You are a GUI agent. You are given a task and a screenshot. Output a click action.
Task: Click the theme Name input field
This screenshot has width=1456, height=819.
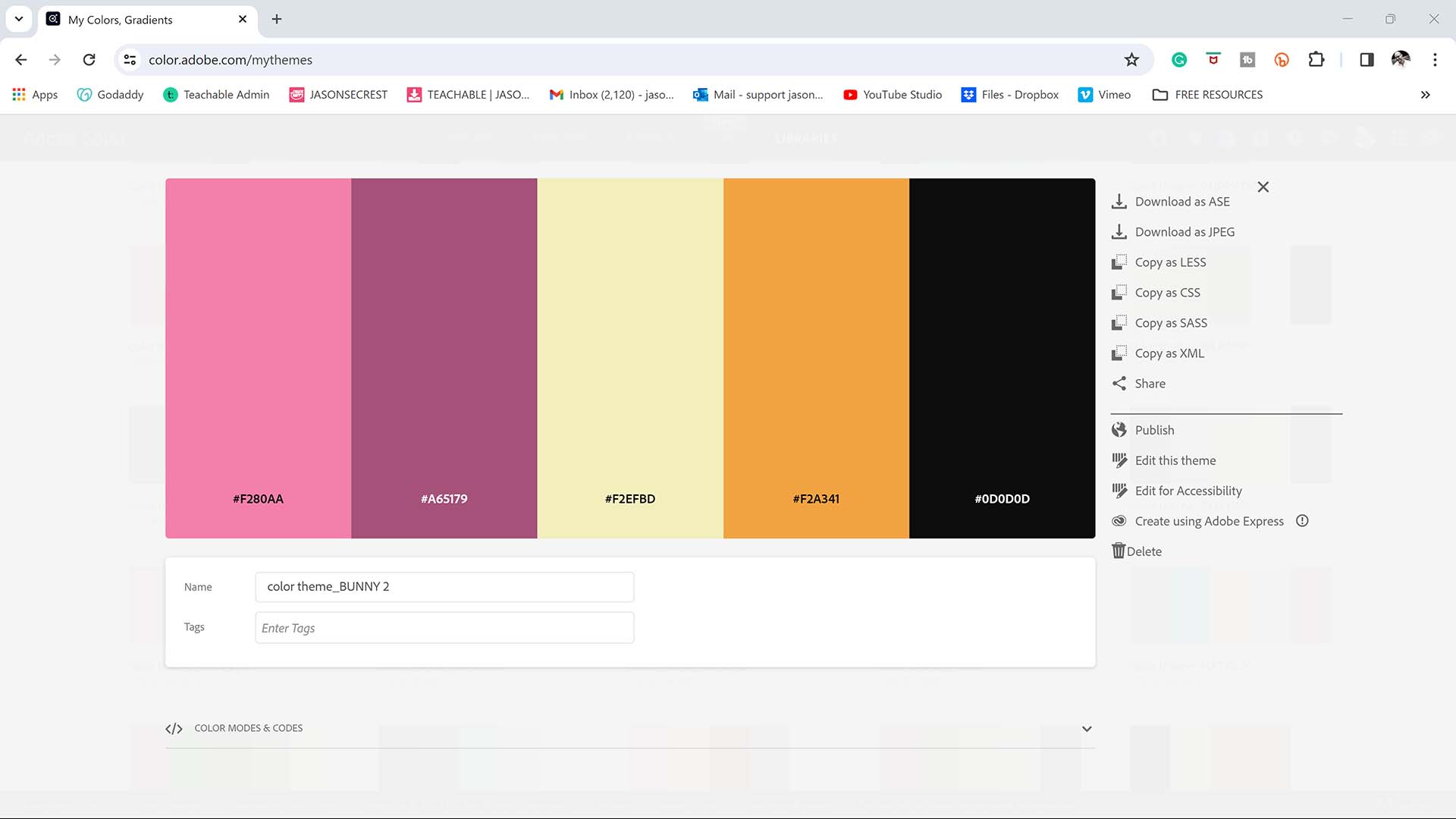point(444,587)
